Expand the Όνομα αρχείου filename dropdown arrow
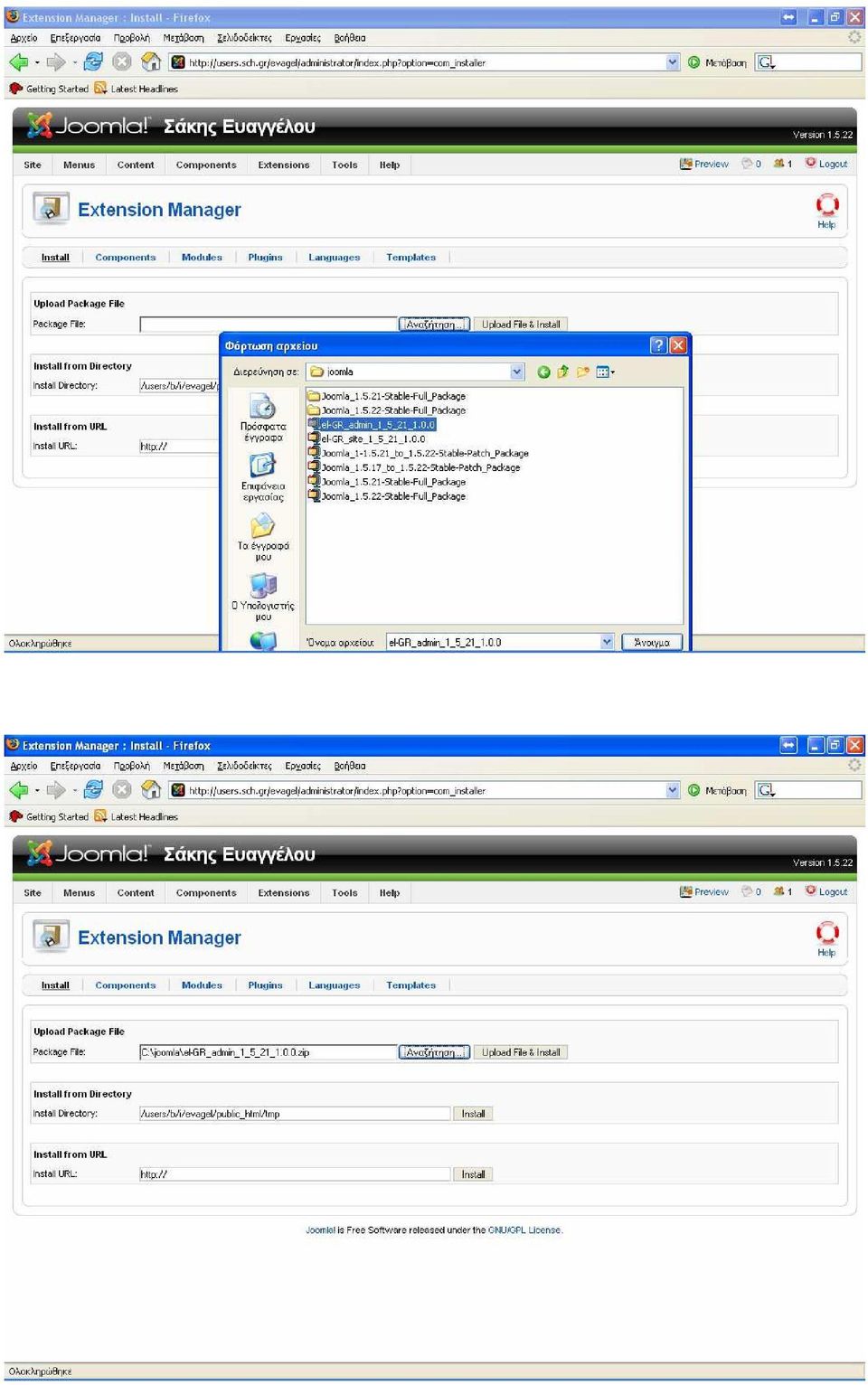Viewport: 868px width, 1385px height. click(607, 642)
